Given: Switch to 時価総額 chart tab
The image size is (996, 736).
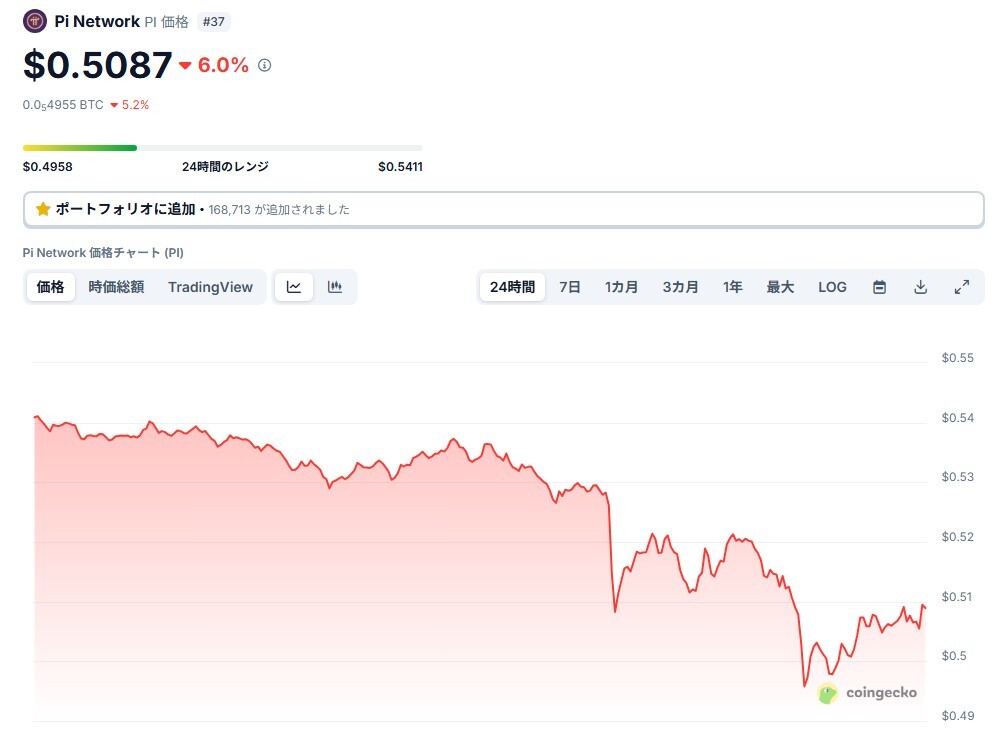Looking at the screenshot, I should [116, 287].
